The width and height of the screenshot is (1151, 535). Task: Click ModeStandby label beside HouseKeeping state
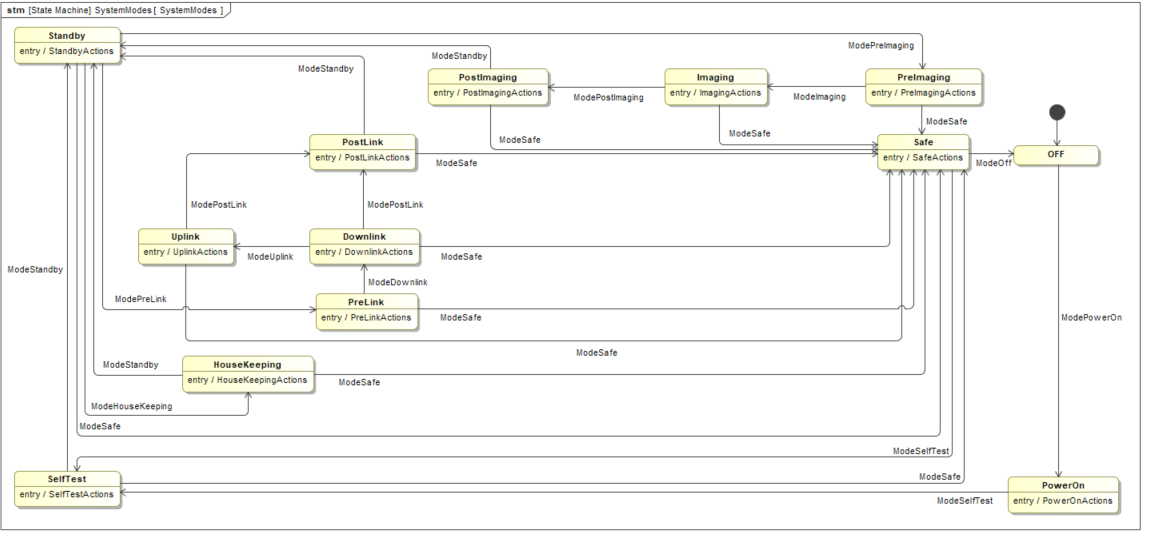(x=130, y=365)
